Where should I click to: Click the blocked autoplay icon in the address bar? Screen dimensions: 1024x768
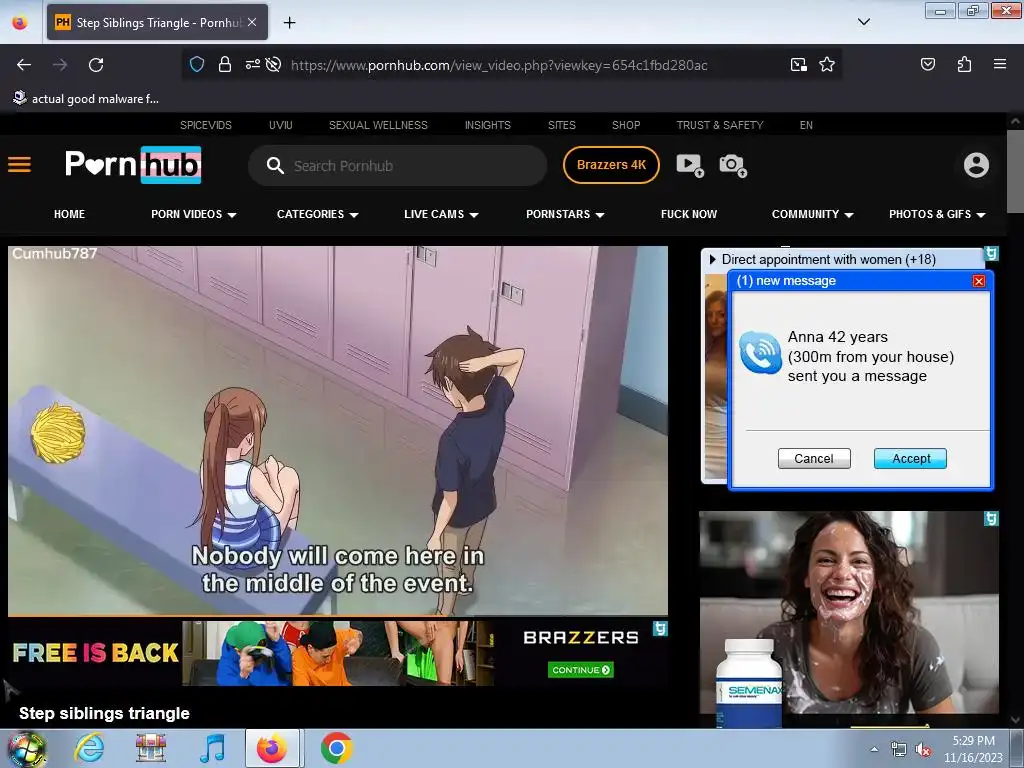pos(274,65)
